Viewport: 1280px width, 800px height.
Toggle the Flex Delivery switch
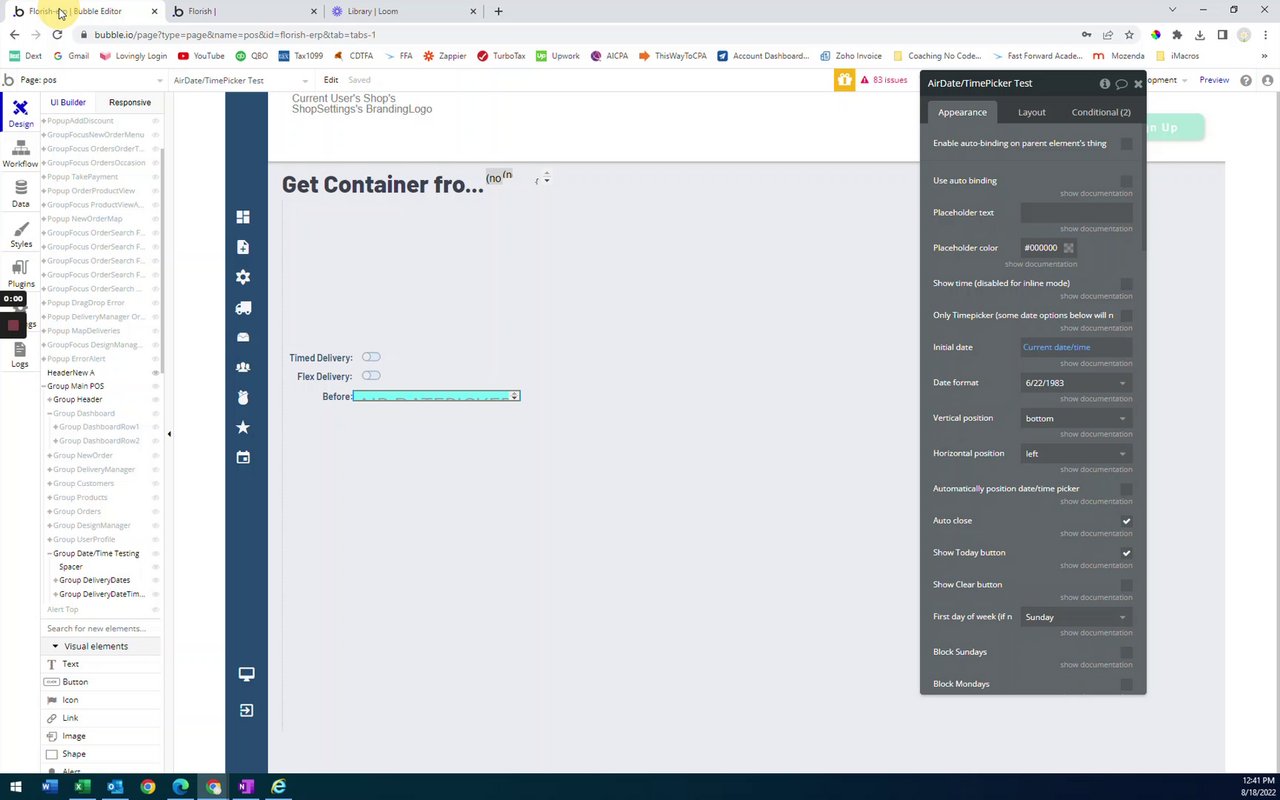coord(371,376)
